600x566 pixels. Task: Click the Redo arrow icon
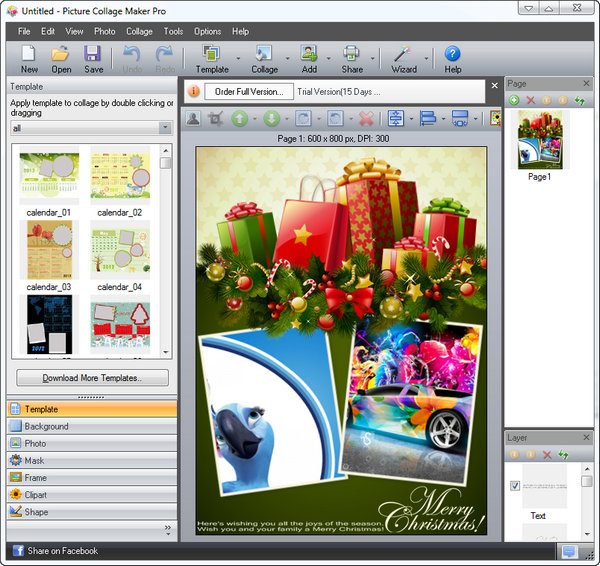165,54
